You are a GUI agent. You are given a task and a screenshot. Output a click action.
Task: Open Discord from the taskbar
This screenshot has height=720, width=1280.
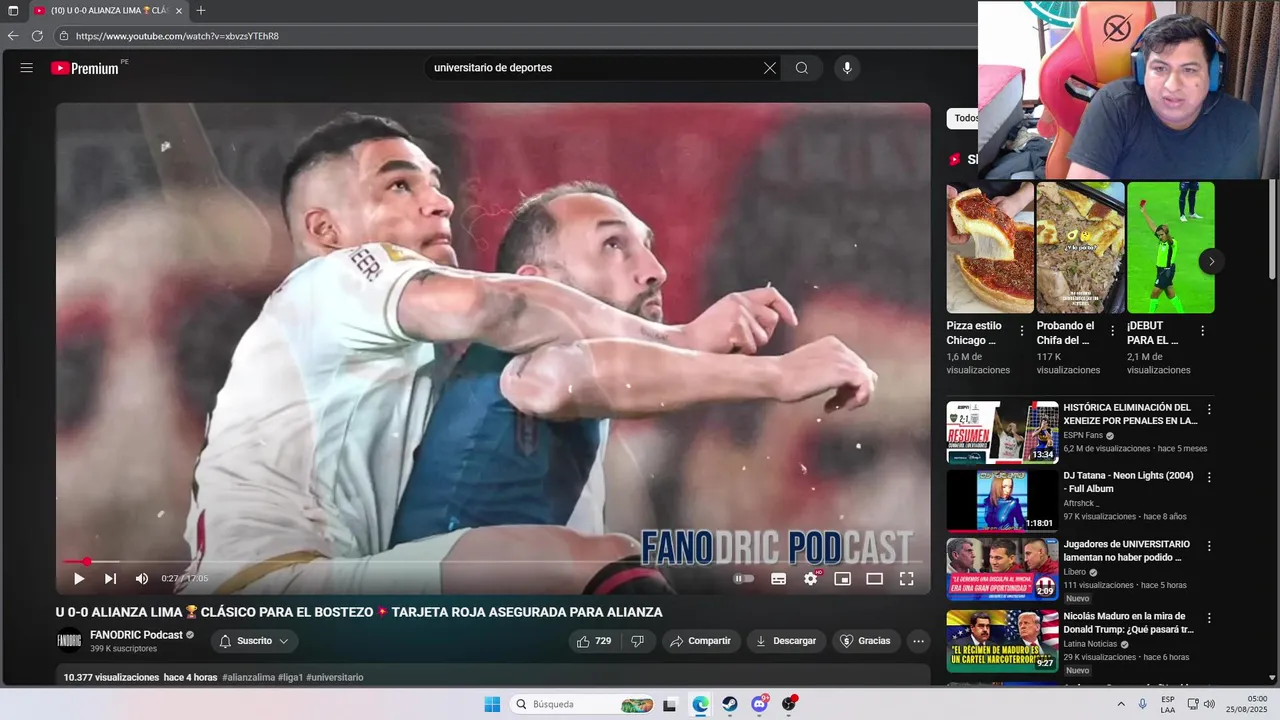[x=759, y=704]
